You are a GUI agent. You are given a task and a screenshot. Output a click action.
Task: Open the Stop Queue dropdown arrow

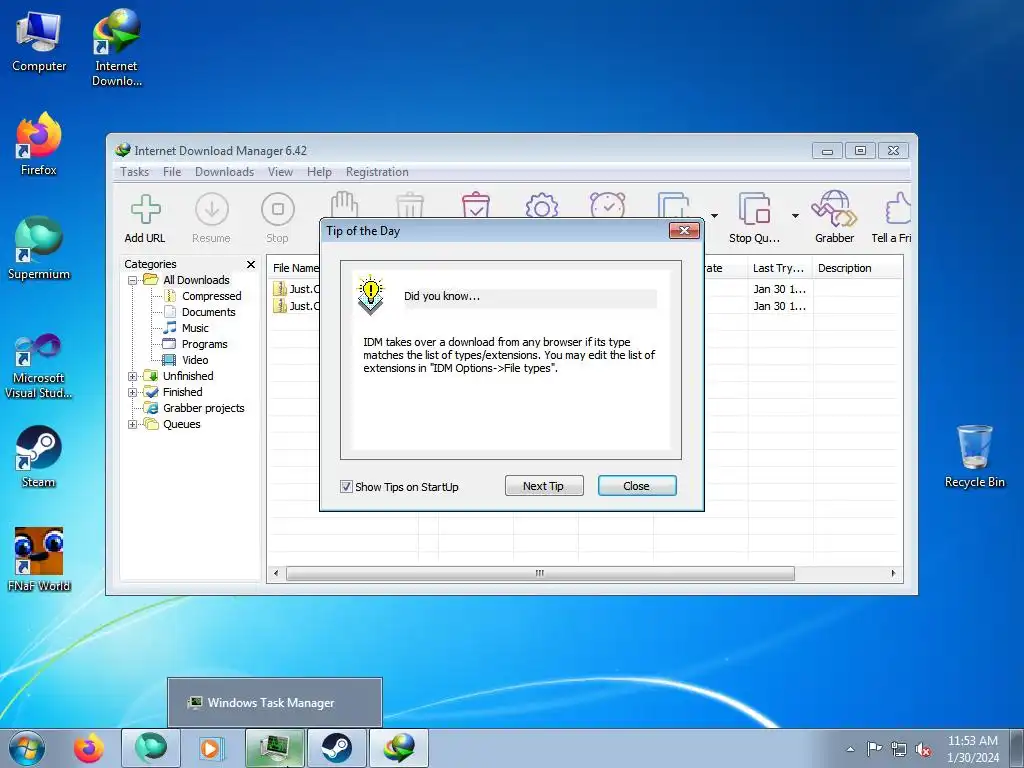[795, 216]
